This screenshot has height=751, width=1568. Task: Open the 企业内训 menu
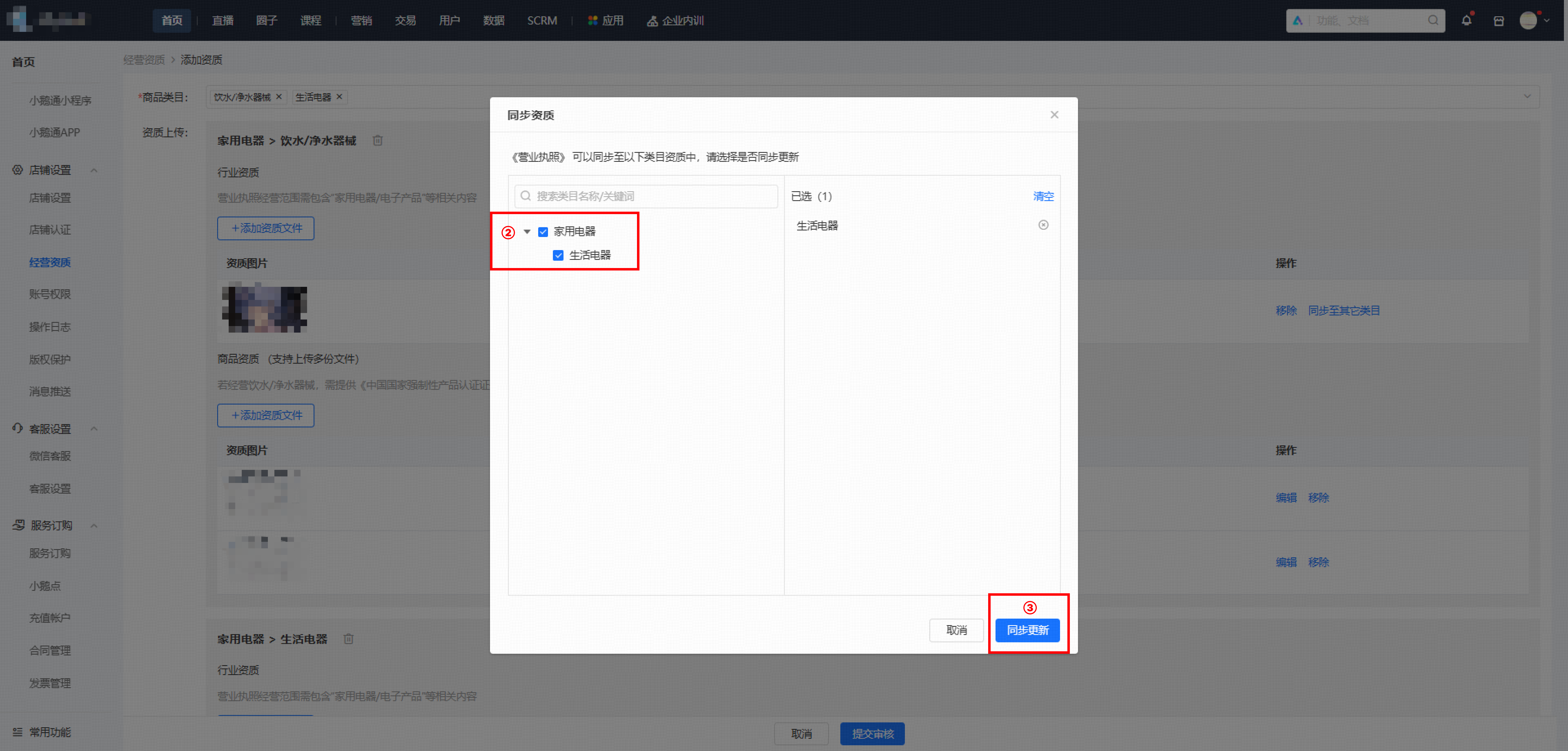point(675,21)
